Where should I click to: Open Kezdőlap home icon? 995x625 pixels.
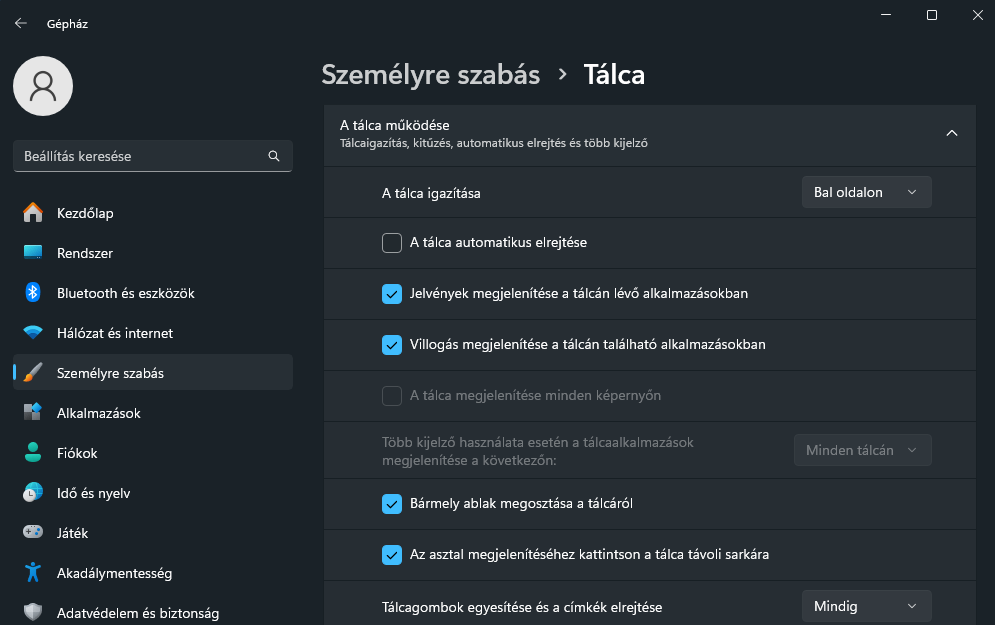coord(33,213)
